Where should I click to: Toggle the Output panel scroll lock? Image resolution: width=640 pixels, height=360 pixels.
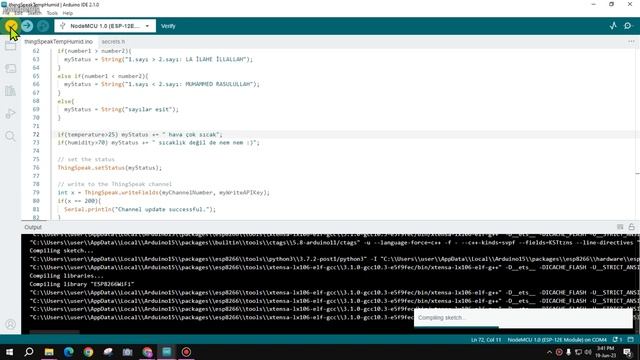[631, 227]
